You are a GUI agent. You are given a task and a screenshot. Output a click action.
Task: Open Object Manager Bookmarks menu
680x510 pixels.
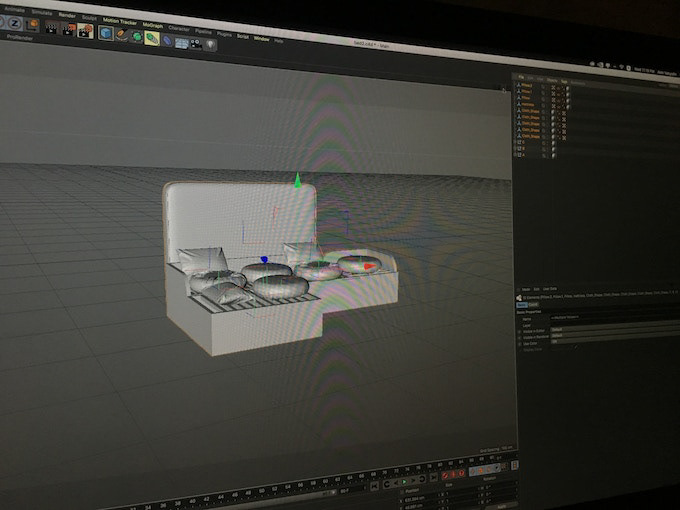click(578, 83)
